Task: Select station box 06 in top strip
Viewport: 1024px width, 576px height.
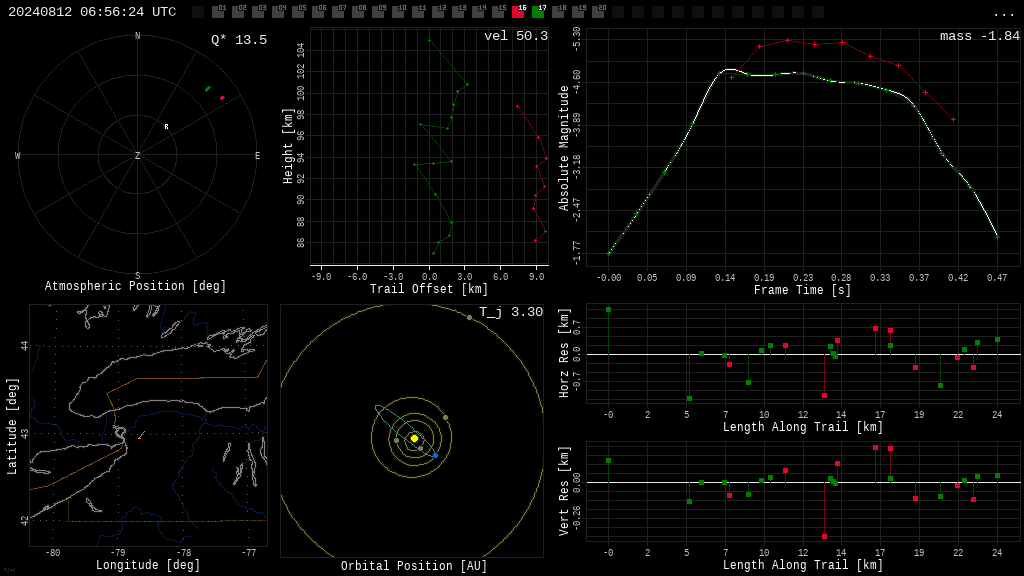Action: coord(318,11)
